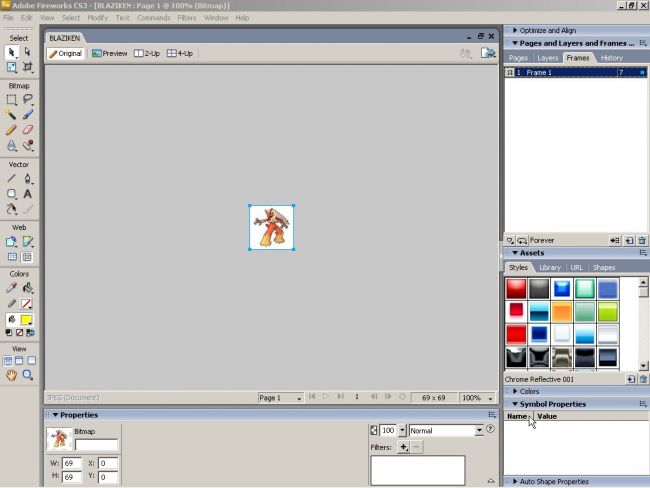The image size is (650, 488).
Task: Click the New/Duplicate Frame icon
Action: point(629,240)
